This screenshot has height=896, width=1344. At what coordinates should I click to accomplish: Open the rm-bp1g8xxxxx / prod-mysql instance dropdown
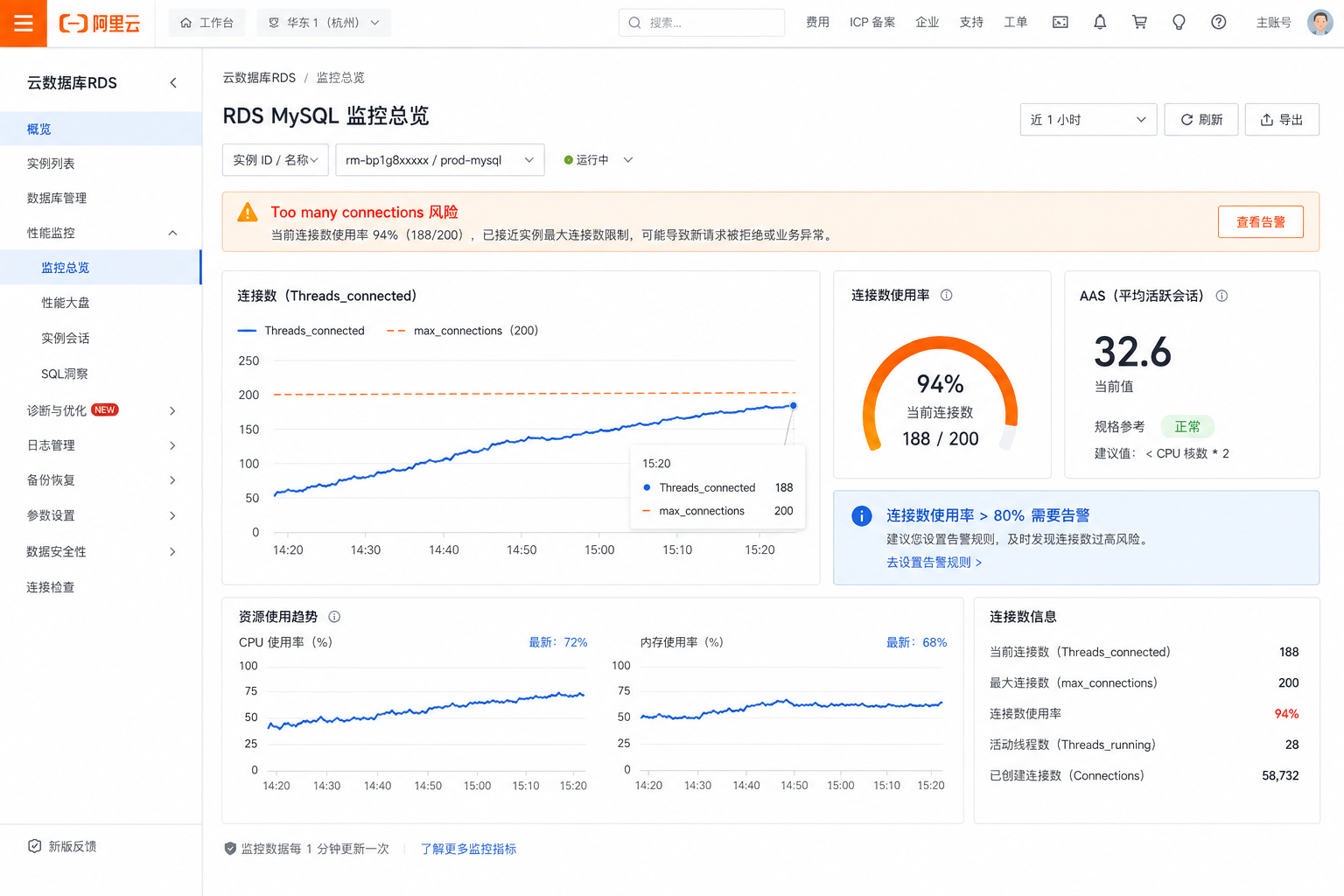tap(440, 160)
